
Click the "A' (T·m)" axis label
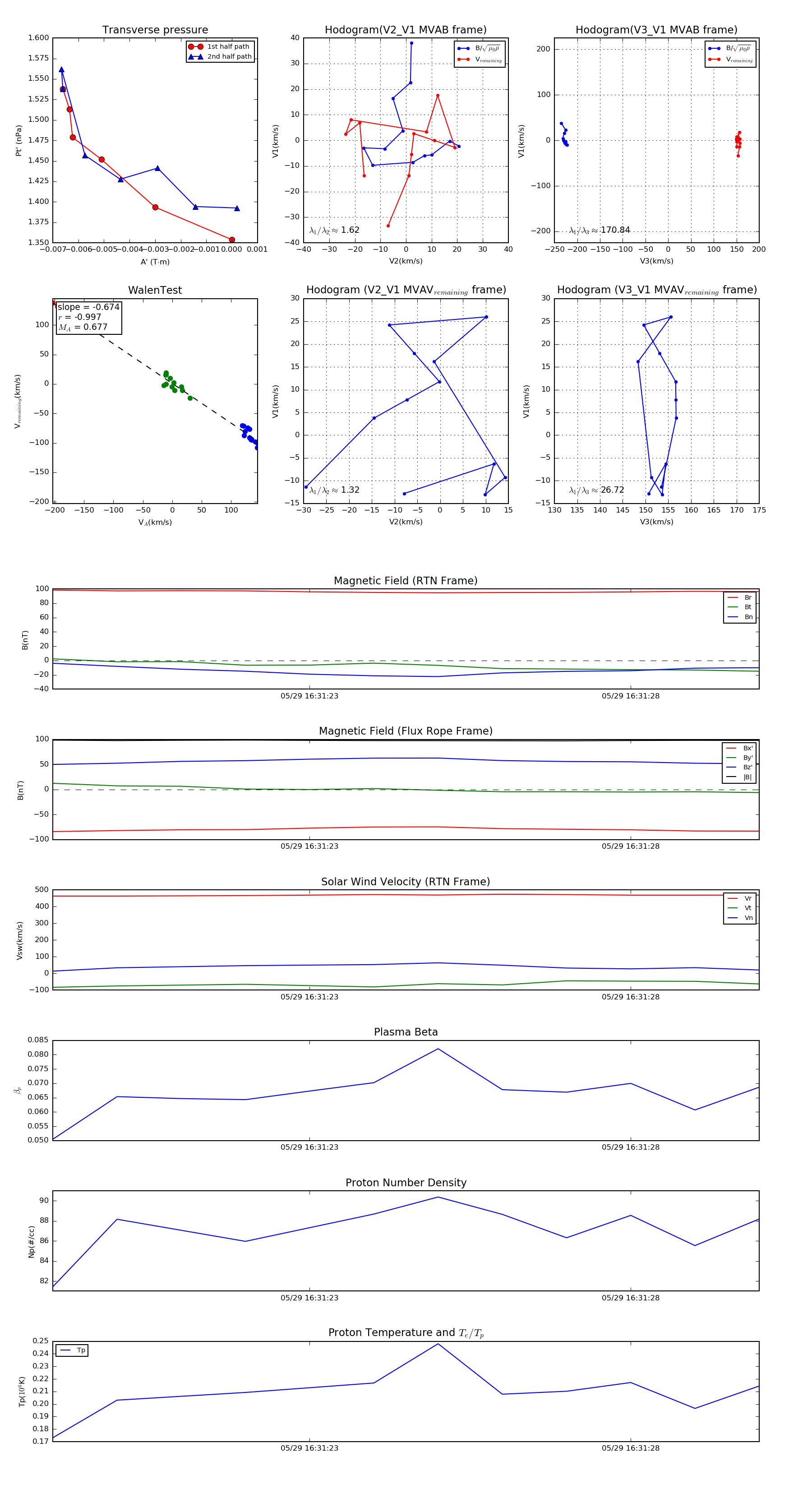tap(155, 262)
